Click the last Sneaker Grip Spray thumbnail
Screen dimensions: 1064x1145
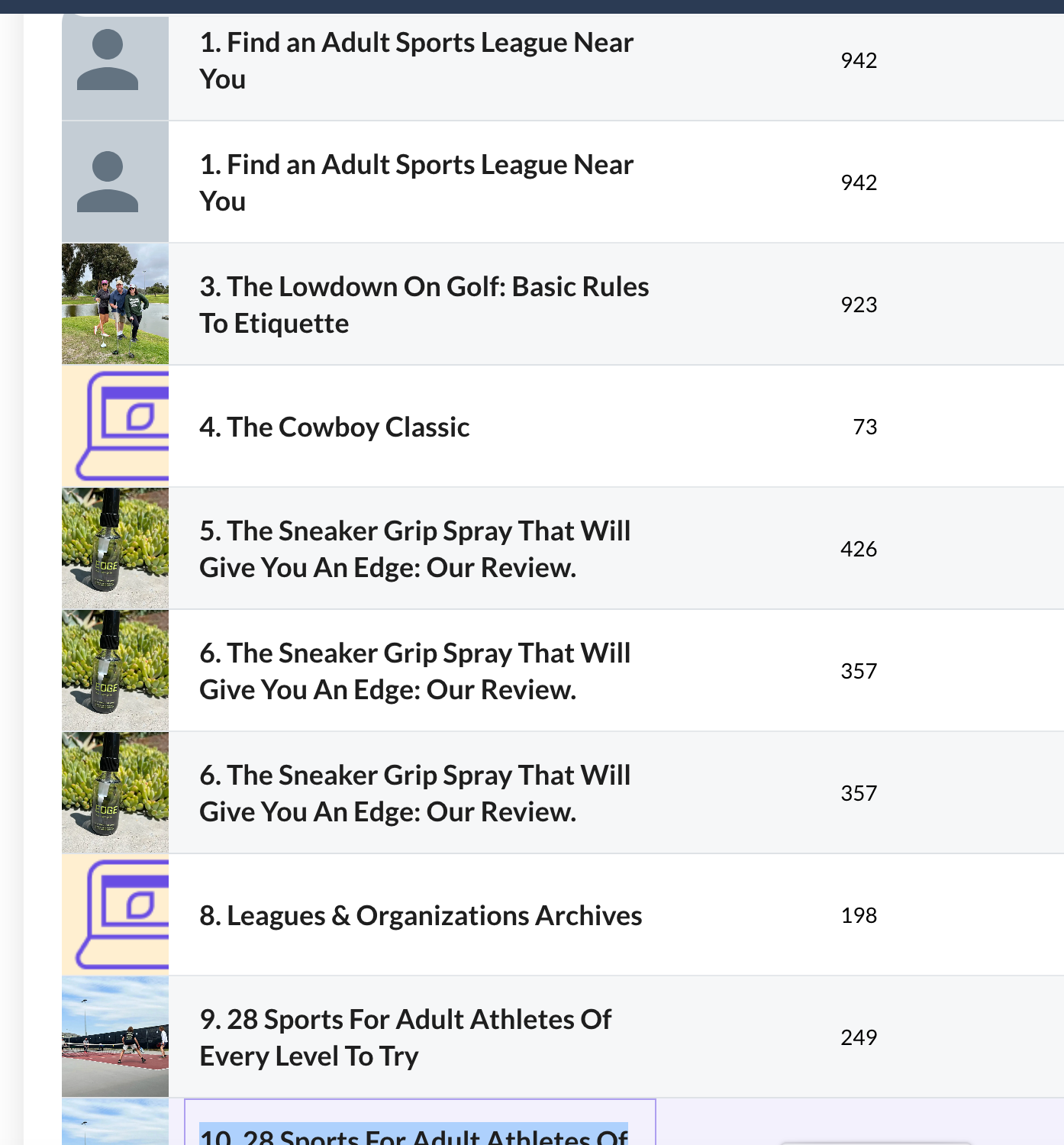[x=115, y=792]
